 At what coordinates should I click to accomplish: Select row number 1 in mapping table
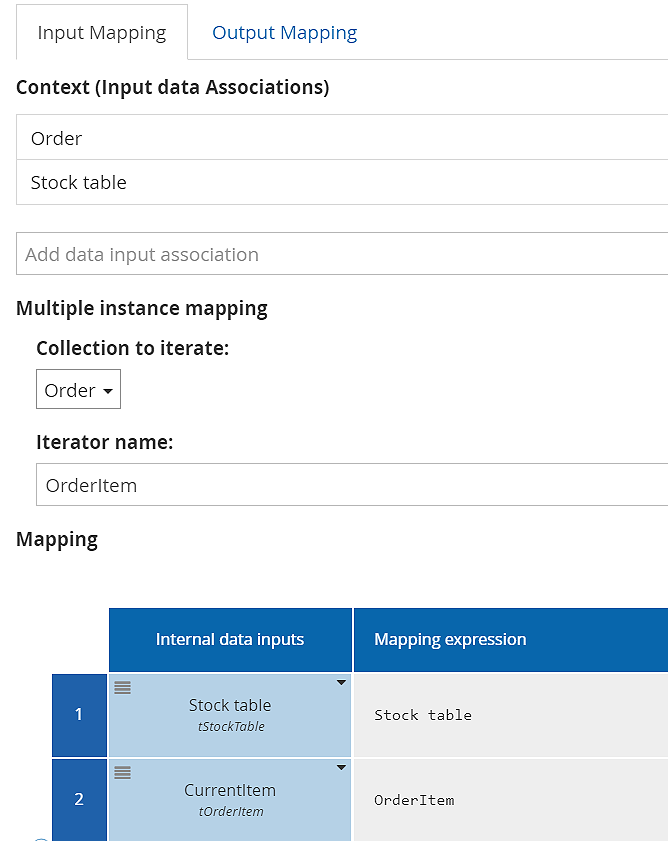tap(79, 714)
